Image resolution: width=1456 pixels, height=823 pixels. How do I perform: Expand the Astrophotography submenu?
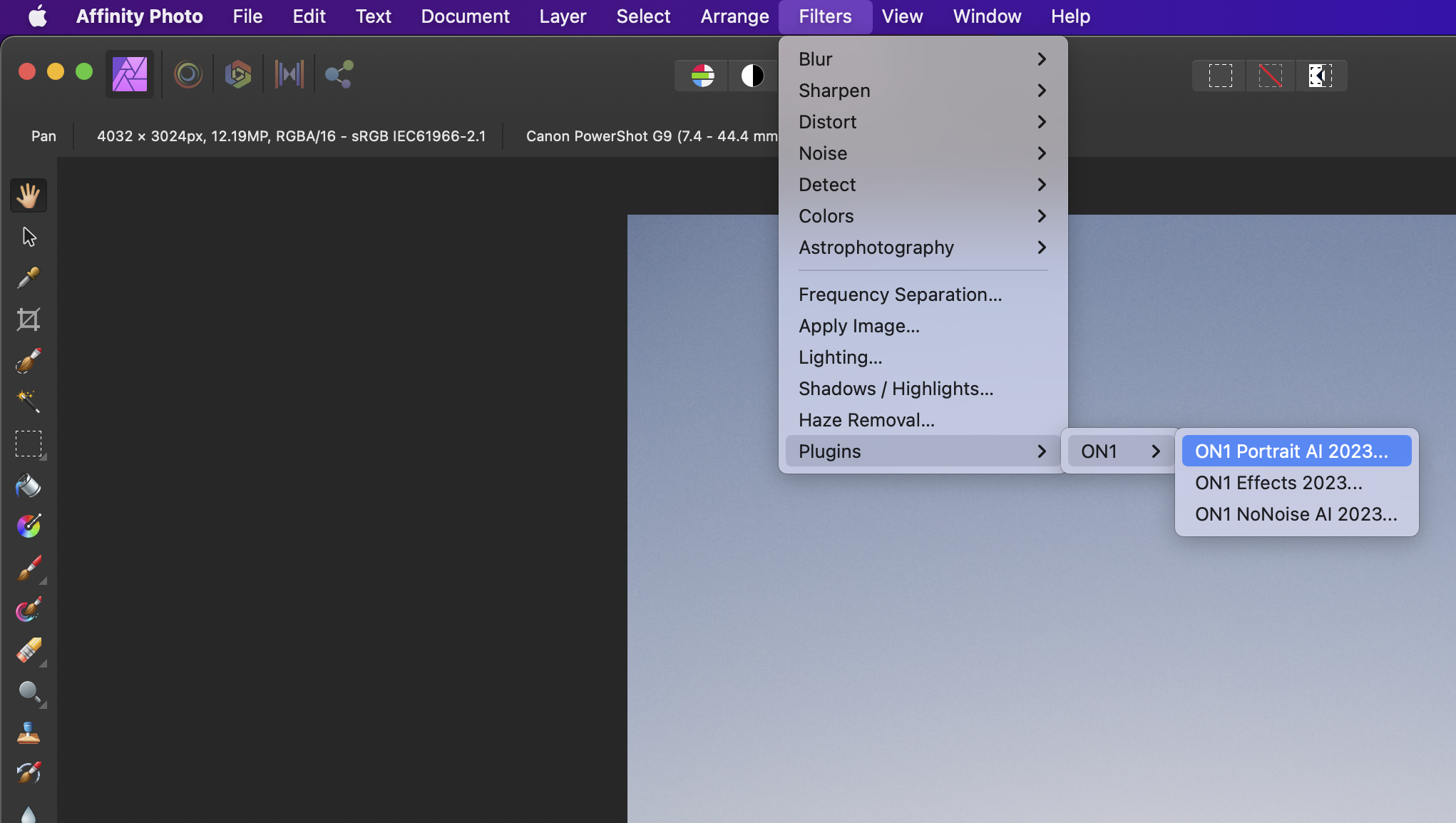[923, 247]
